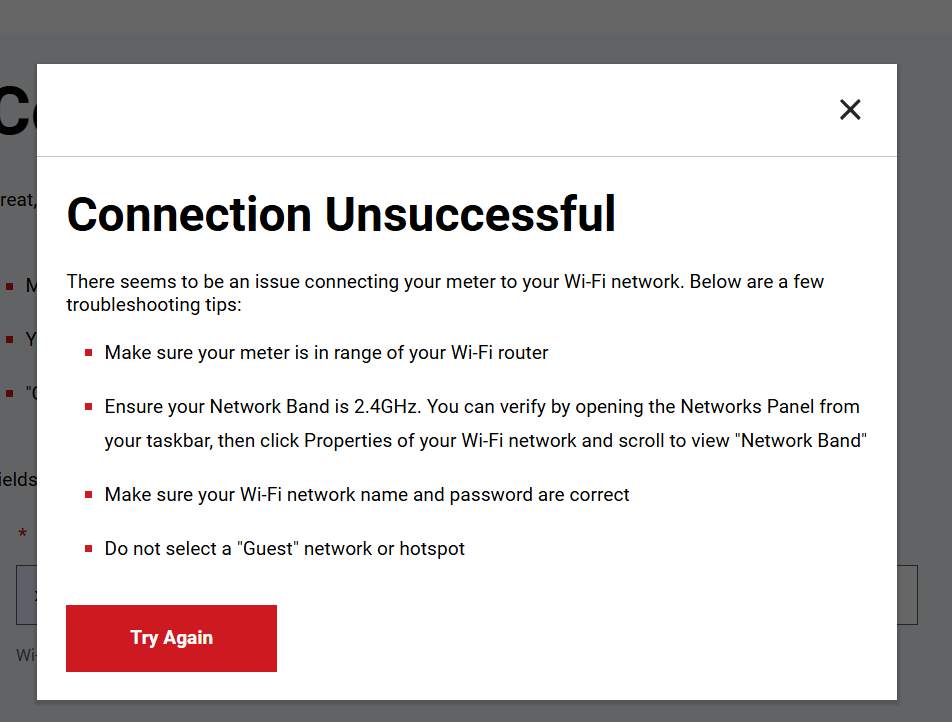Click the red required-field asterisk behind the dialog
The width and height of the screenshot is (952, 722).
tap(22, 535)
